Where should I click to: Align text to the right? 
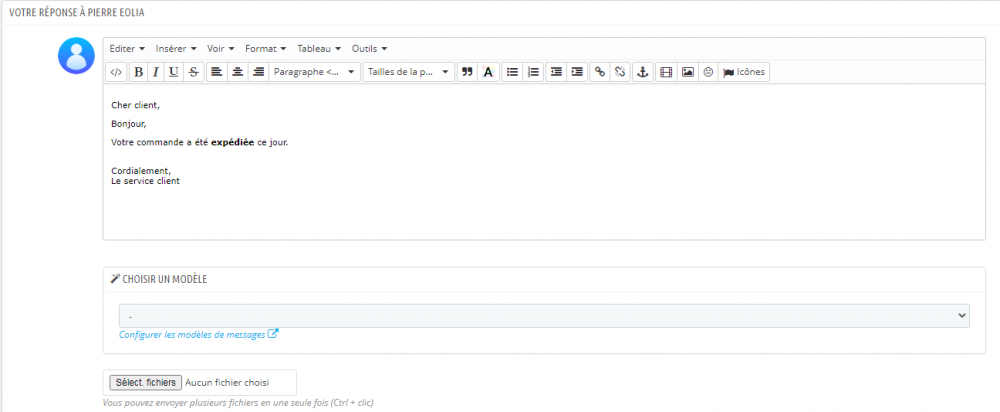[x=258, y=72]
